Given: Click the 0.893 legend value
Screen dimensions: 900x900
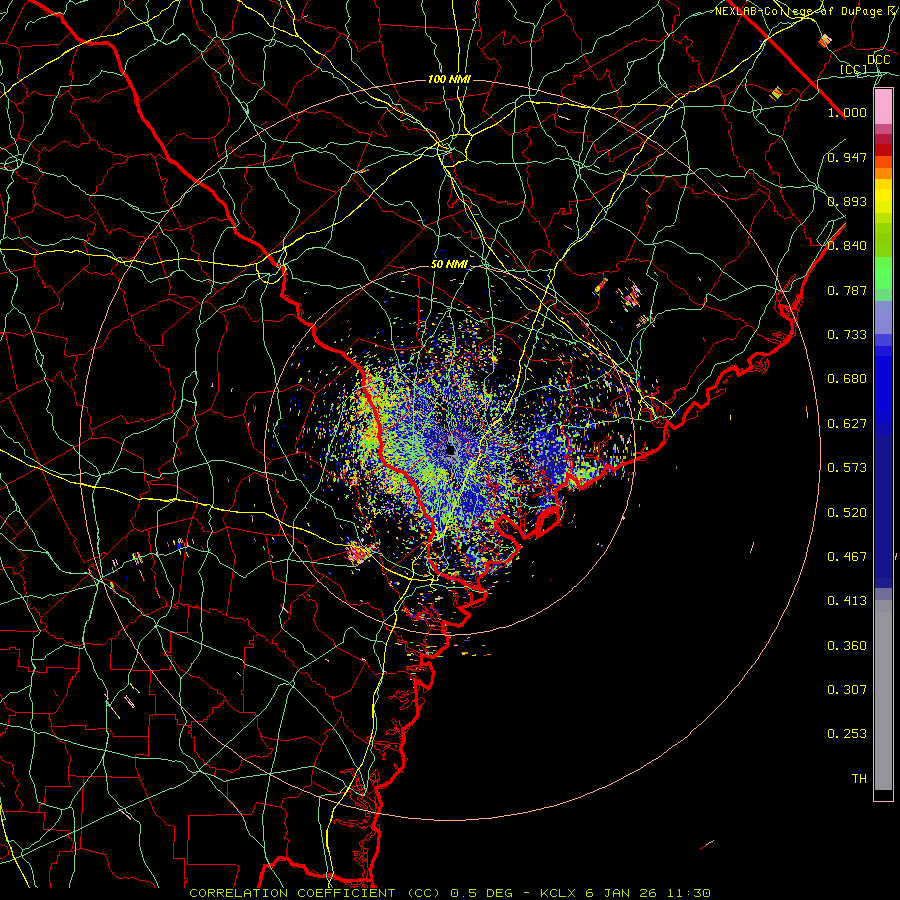Looking at the screenshot, I should point(847,201).
